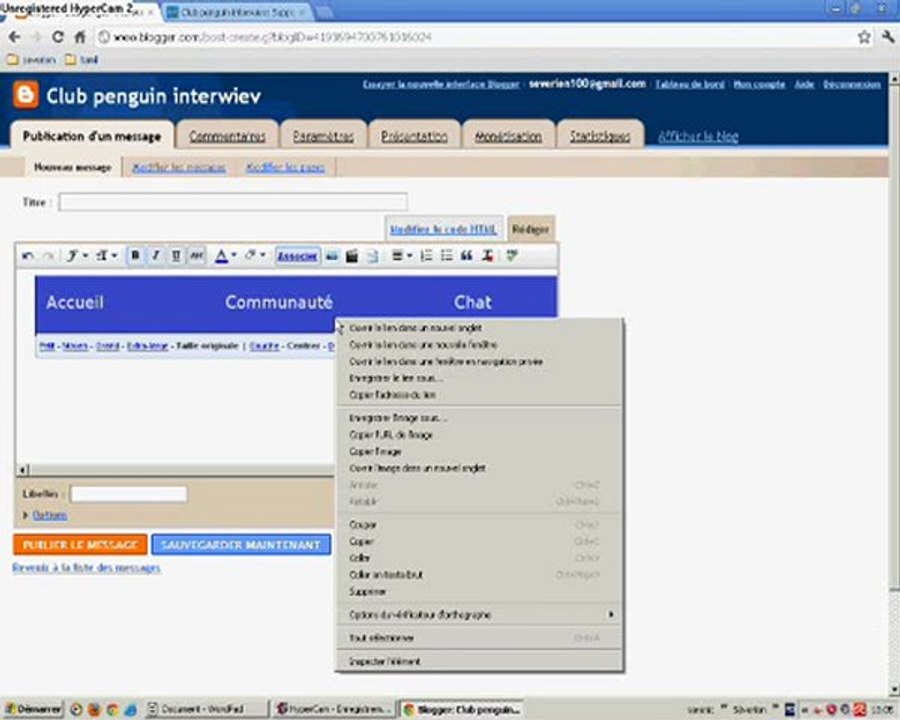Choose 'Ouvrir le lien dans un nouvel onglet'
This screenshot has height=720, width=900.
[x=479, y=328]
